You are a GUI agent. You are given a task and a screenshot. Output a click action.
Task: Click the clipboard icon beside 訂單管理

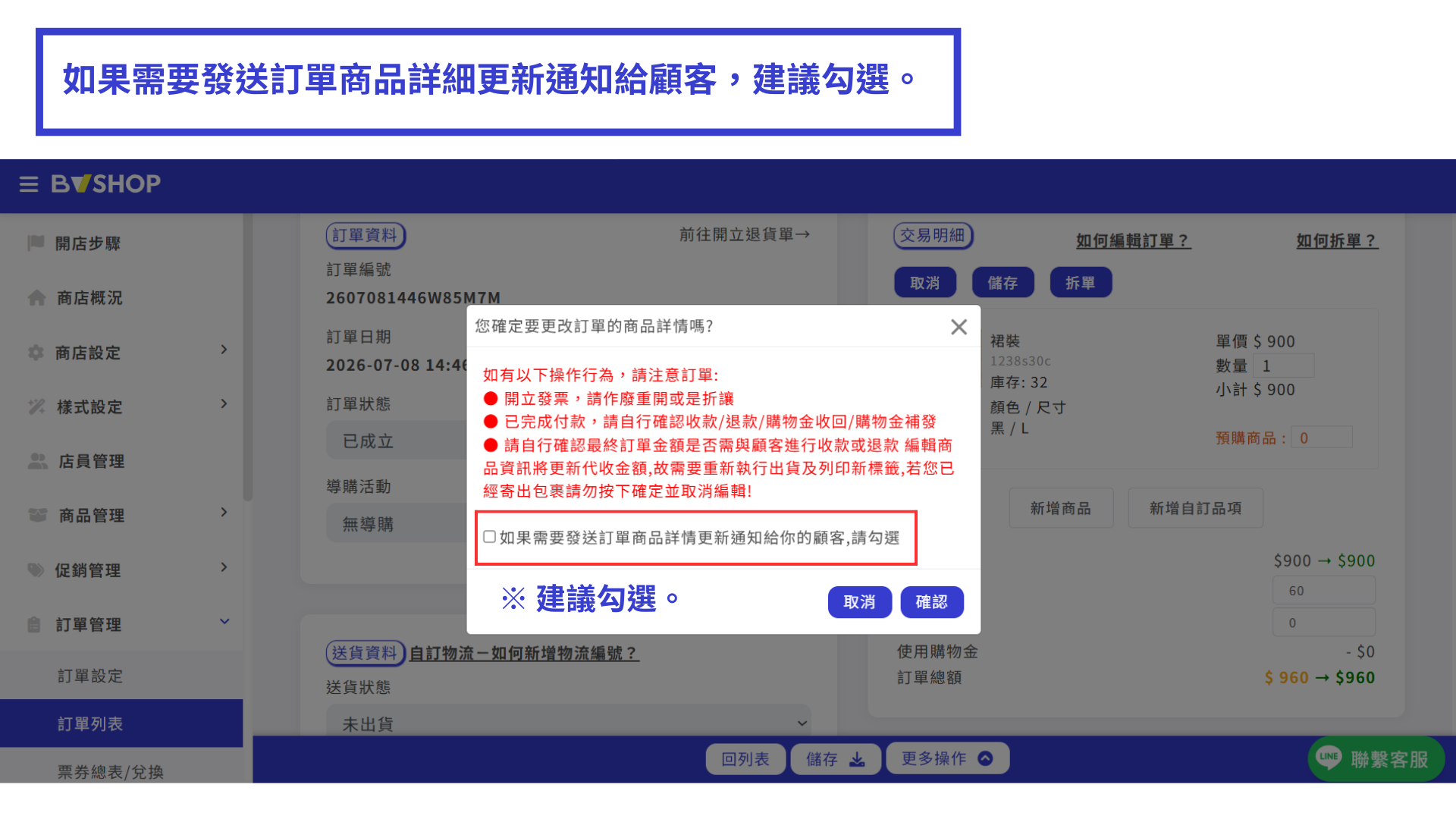coord(34,625)
